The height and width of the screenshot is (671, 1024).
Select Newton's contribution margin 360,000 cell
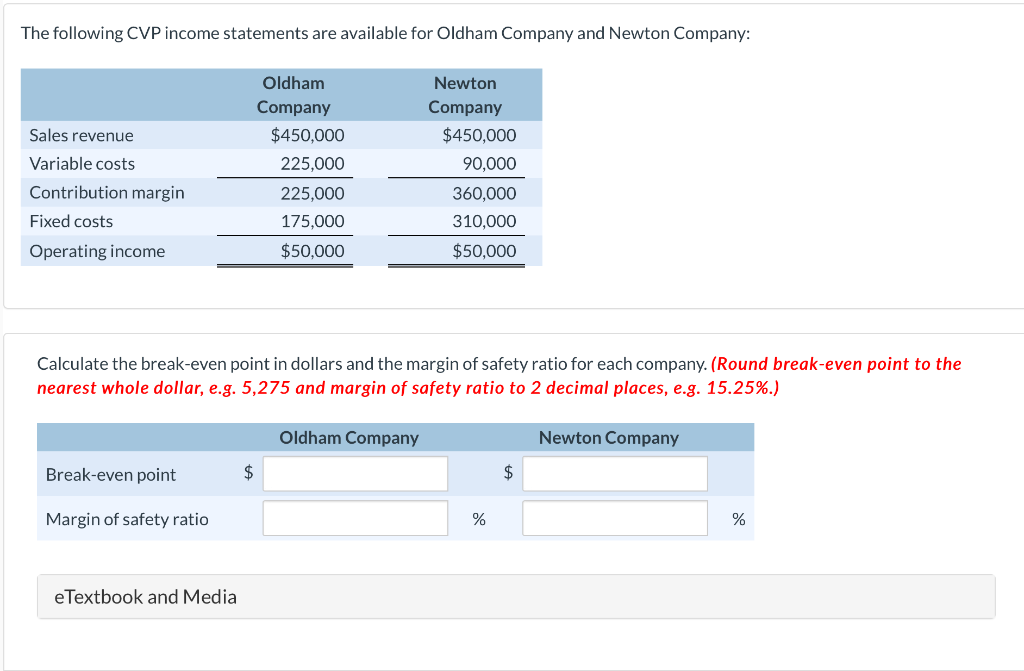pos(484,193)
